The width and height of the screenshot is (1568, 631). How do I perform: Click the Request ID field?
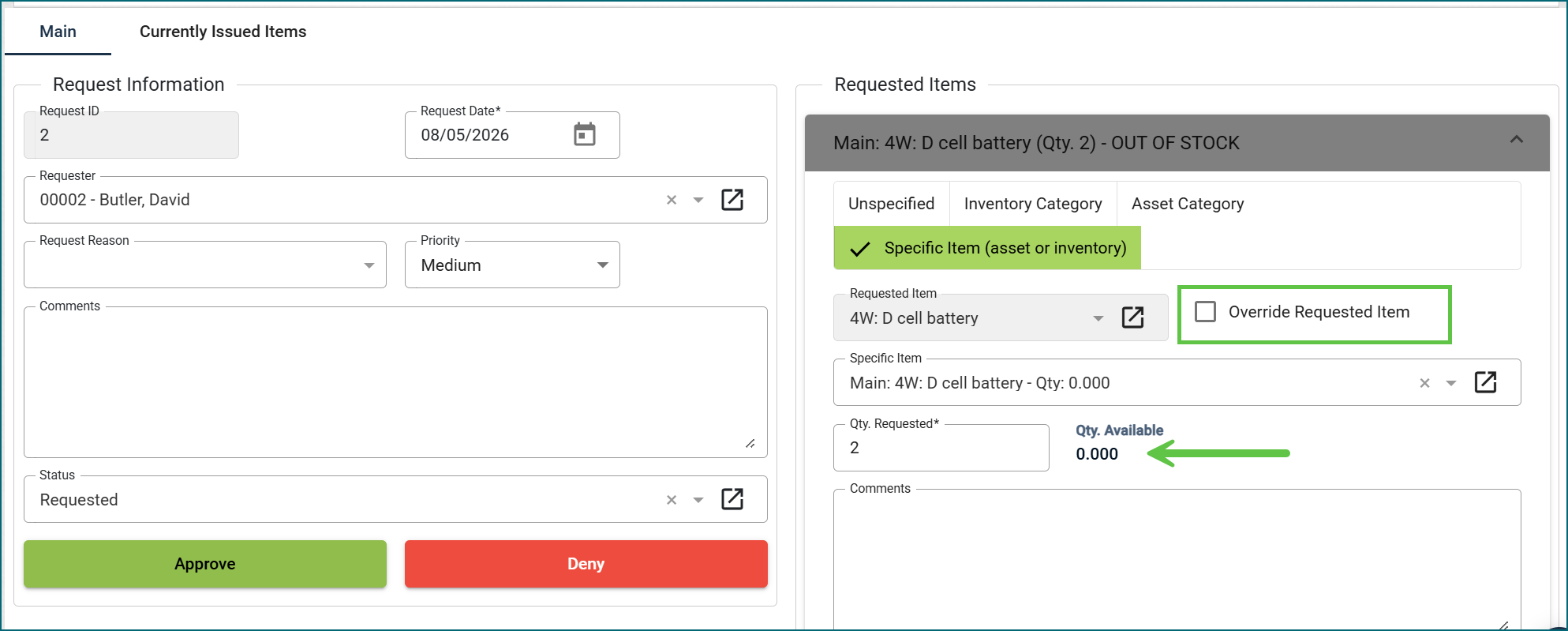(x=131, y=135)
